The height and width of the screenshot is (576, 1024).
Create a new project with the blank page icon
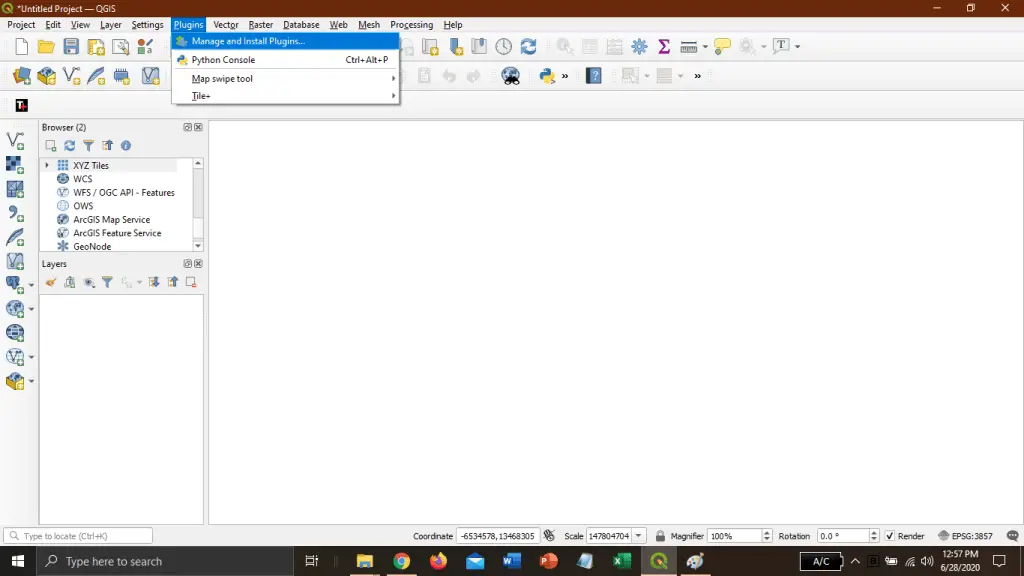click(x=22, y=46)
